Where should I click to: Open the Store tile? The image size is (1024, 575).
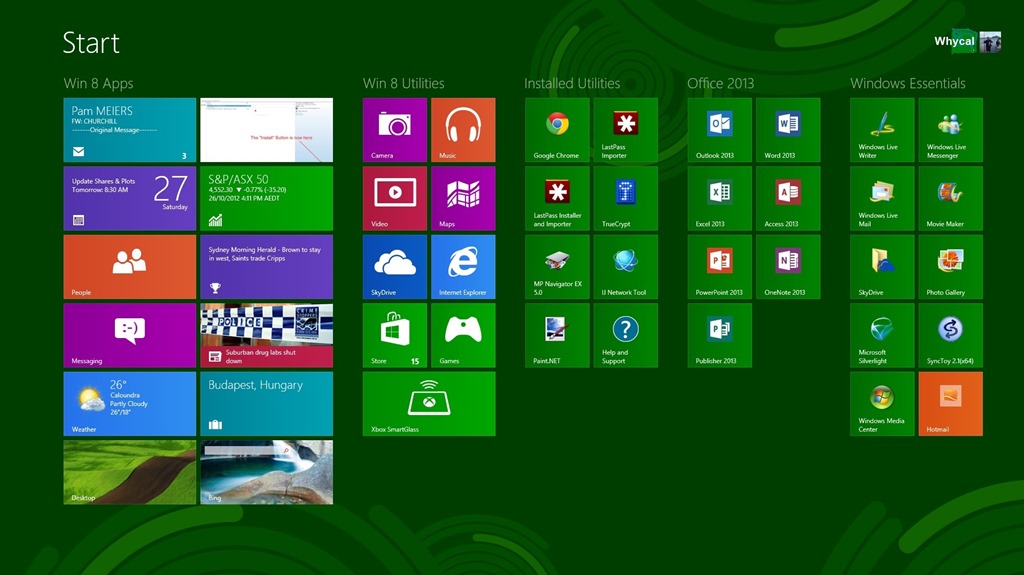394,335
